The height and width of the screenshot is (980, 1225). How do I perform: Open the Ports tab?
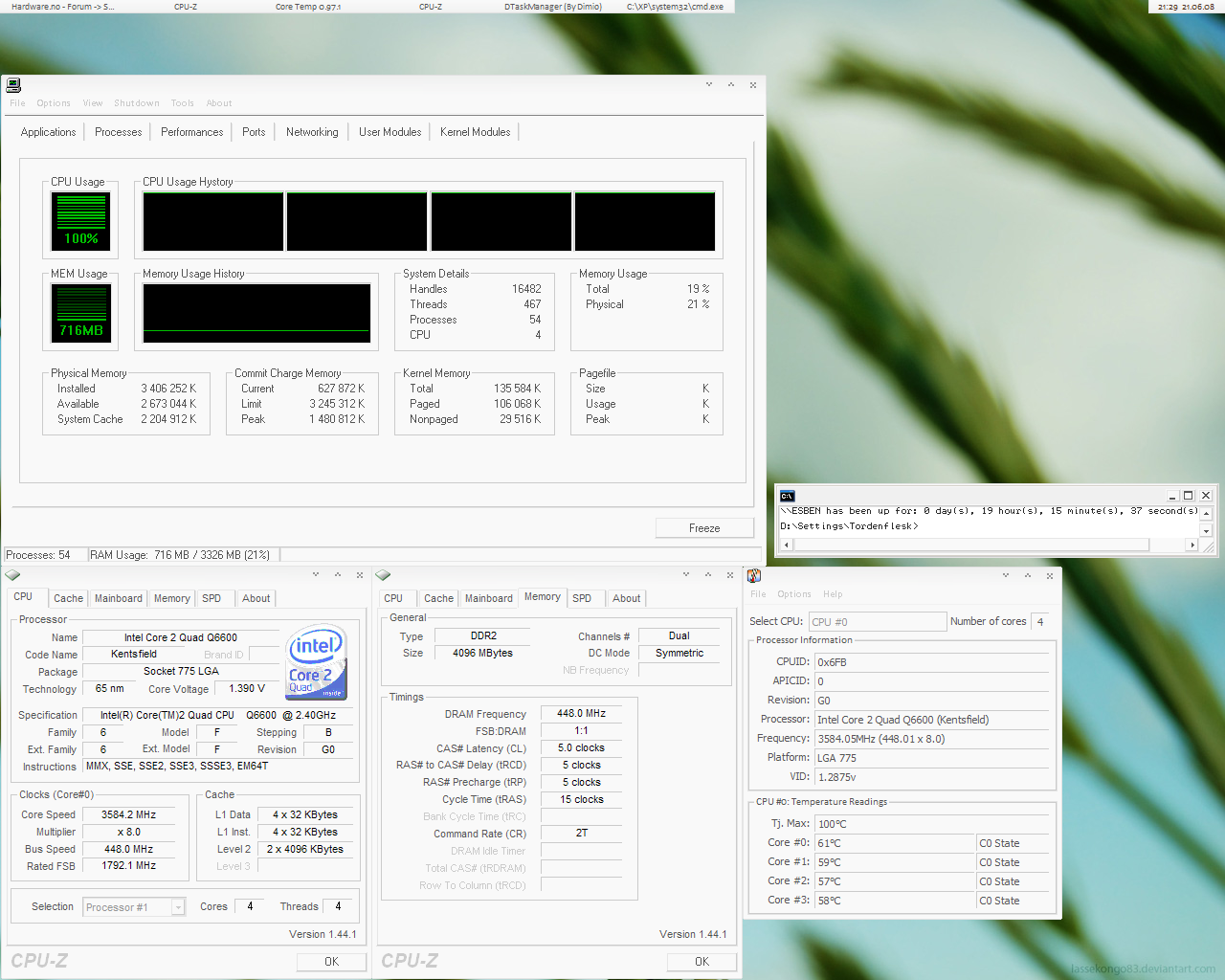(254, 132)
